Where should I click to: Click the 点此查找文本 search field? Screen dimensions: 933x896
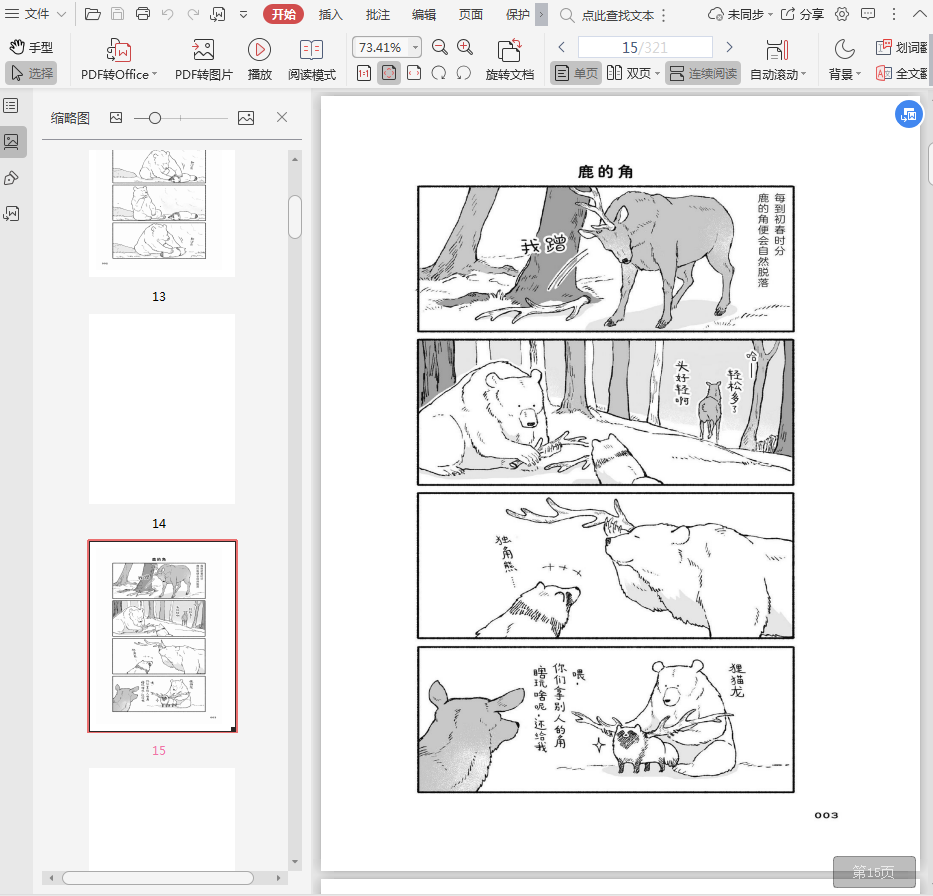click(618, 15)
